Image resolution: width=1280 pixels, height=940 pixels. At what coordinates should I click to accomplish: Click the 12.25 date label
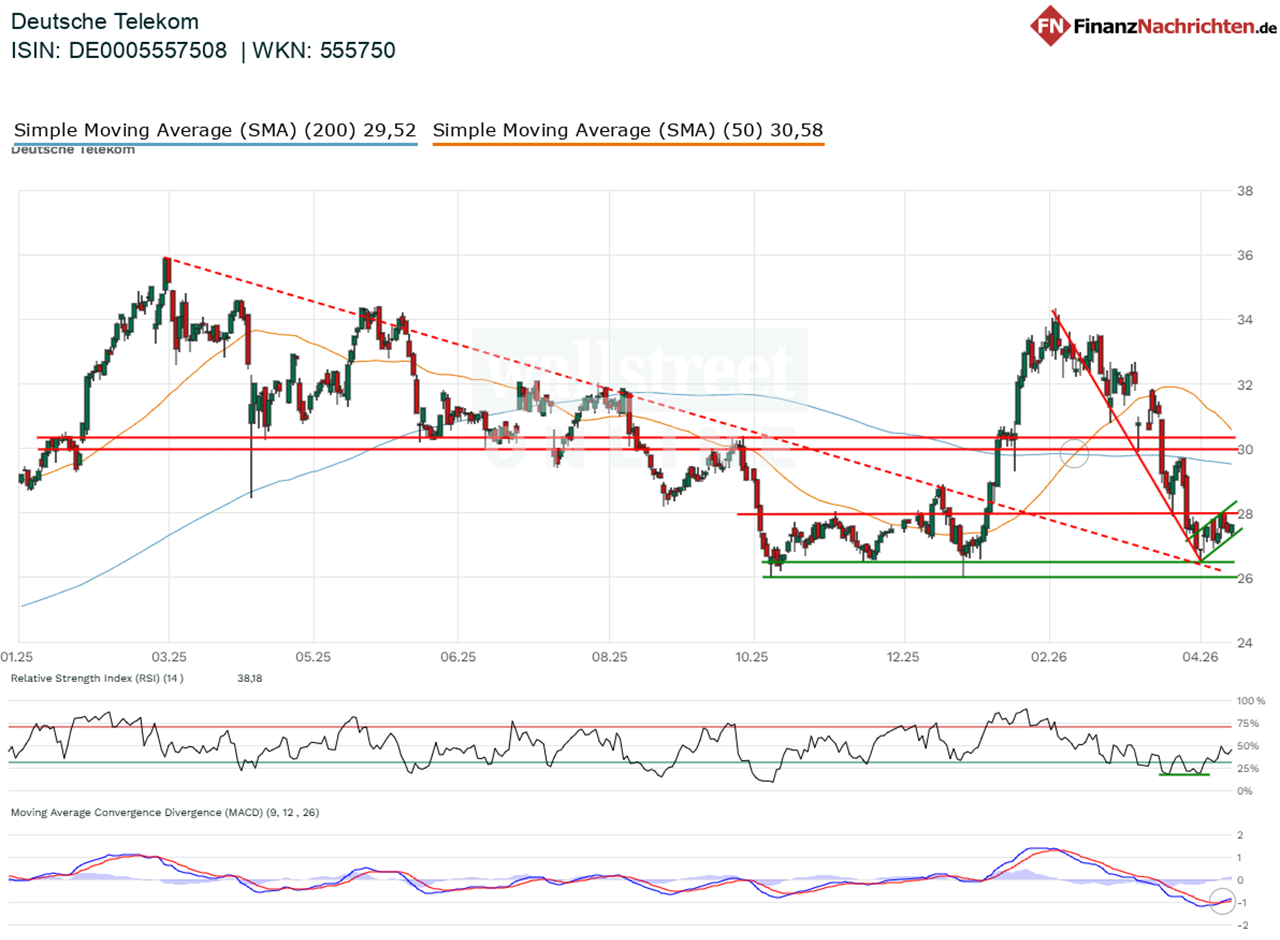[902, 656]
